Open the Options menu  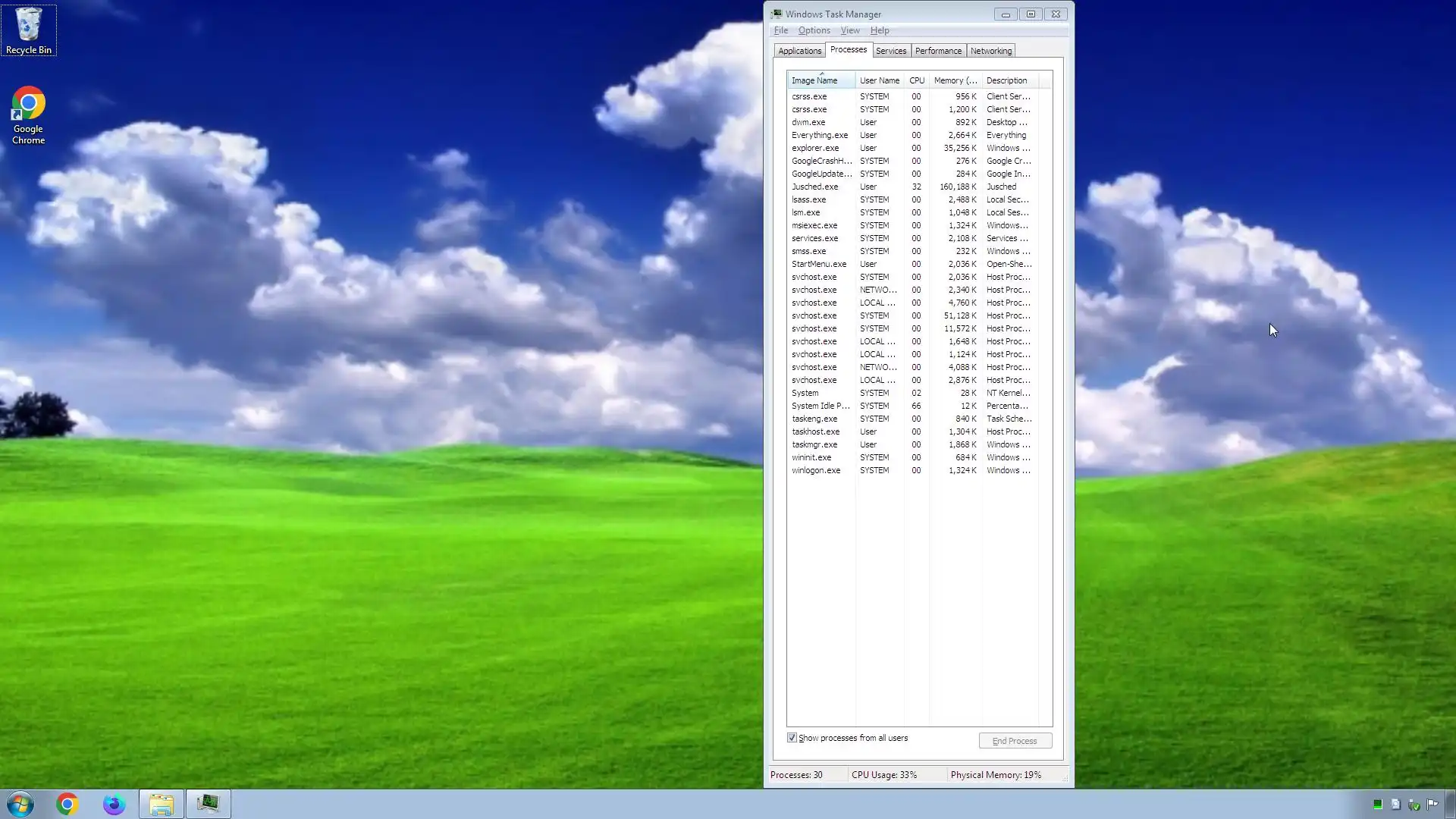(814, 30)
